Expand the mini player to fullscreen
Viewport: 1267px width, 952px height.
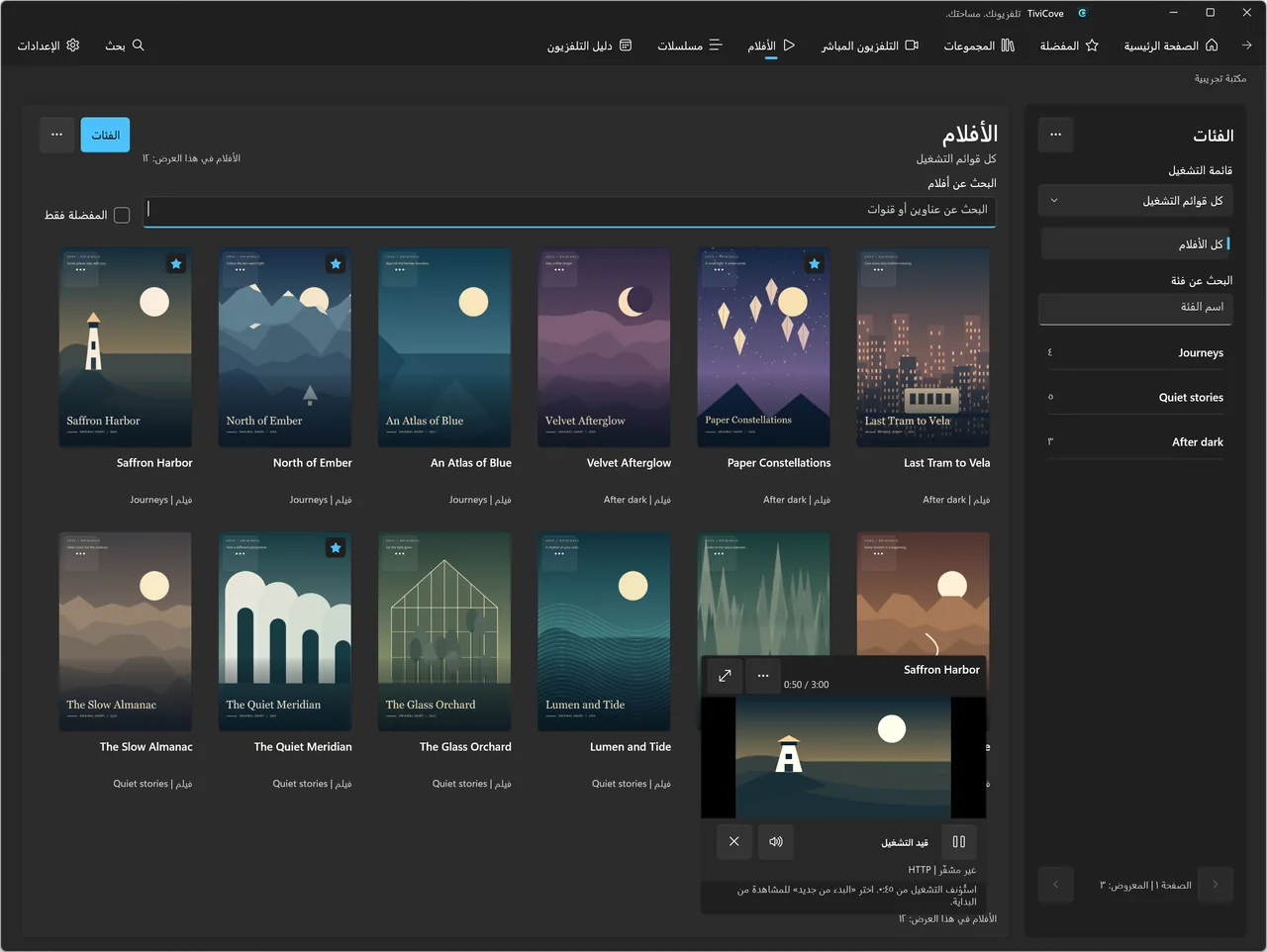click(x=725, y=676)
